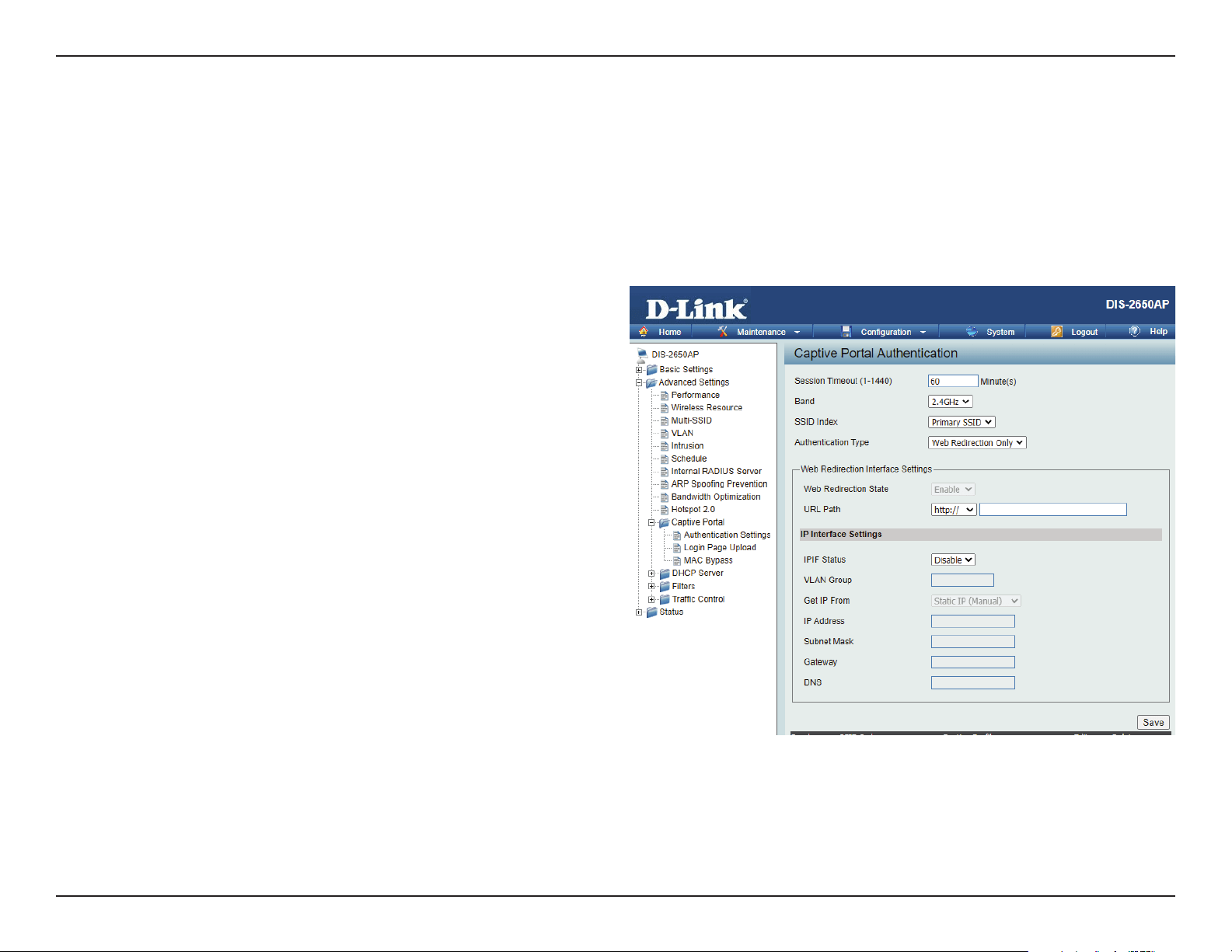Open the Maintenance menu
The height and width of the screenshot is (952, 1232).
pyautogui.click(x=761, y=332)
